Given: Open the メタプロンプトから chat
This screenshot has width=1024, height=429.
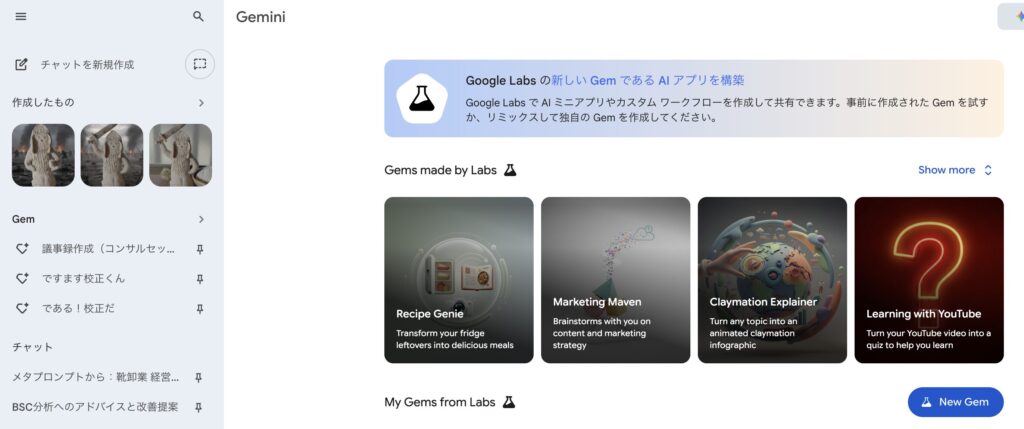Looking at the screenshot, I should (x=95, y=377).
